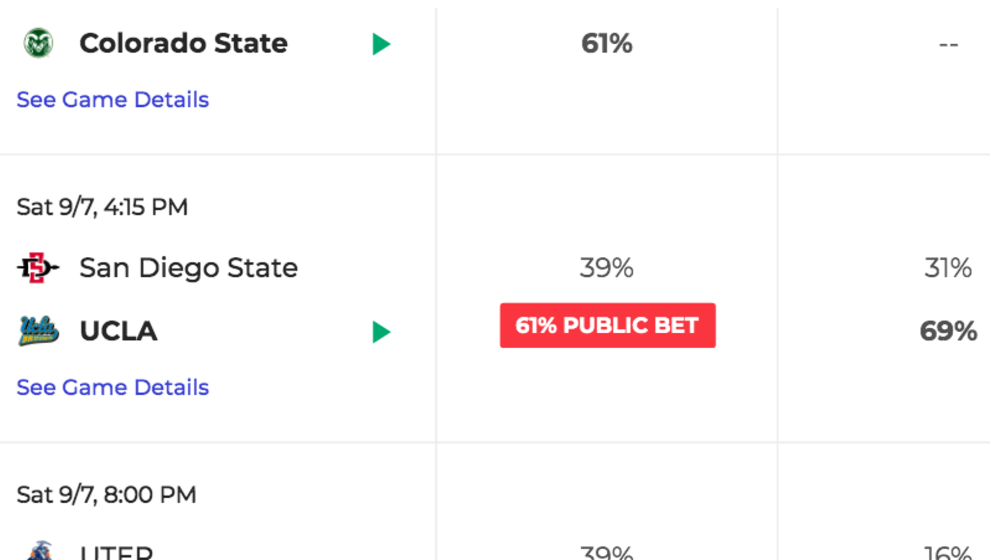Click the Sat 9/7, 4:15 PM game time

102,207
